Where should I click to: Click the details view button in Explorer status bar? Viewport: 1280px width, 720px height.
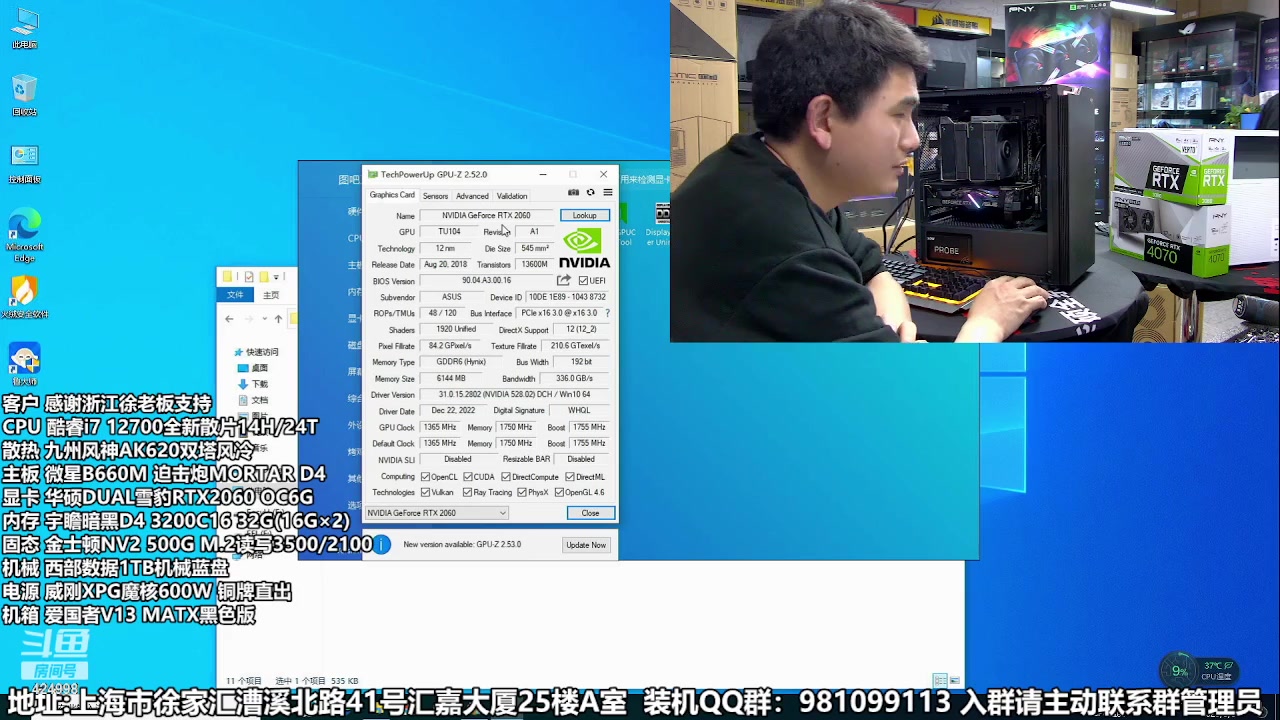click(x=940, y=681)
